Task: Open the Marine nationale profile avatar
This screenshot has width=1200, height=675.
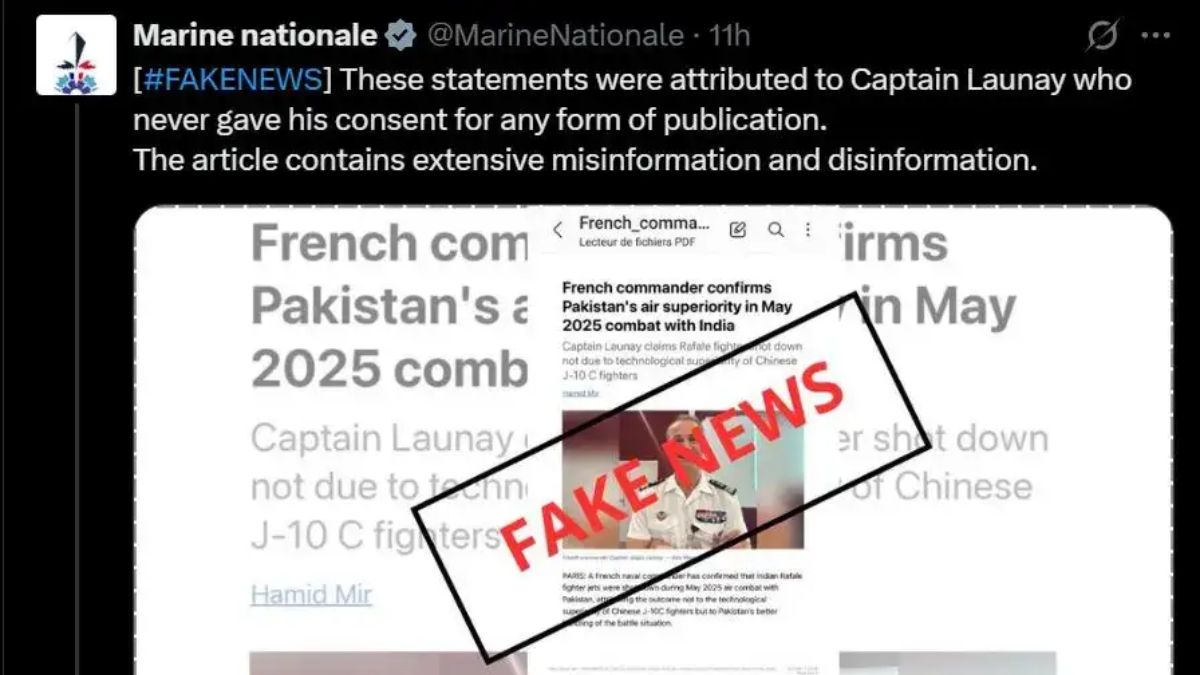Action: coord(76,56)
